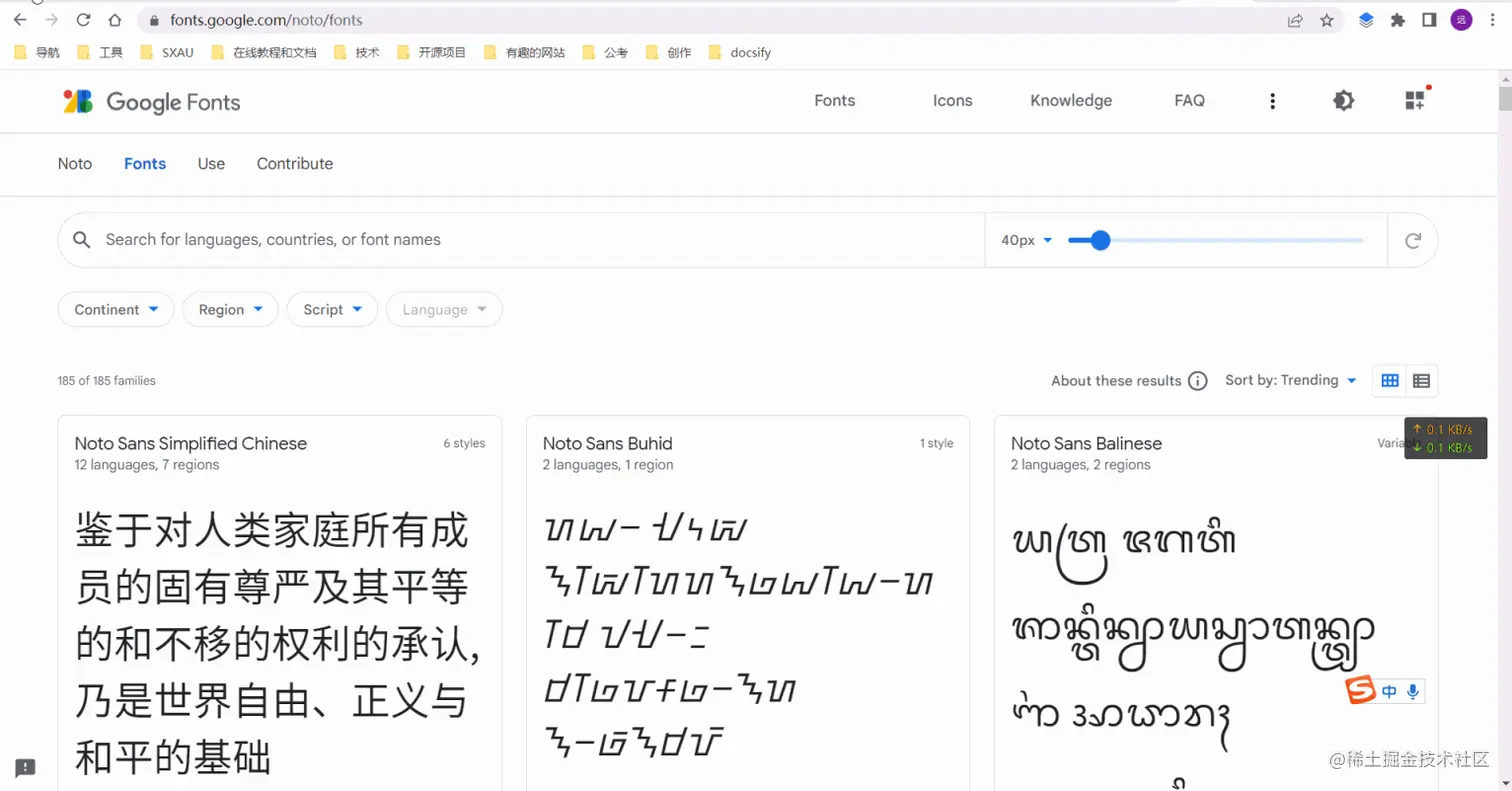
Task: Click the Google Fonts logo
Action: click(x=152, y=101)
